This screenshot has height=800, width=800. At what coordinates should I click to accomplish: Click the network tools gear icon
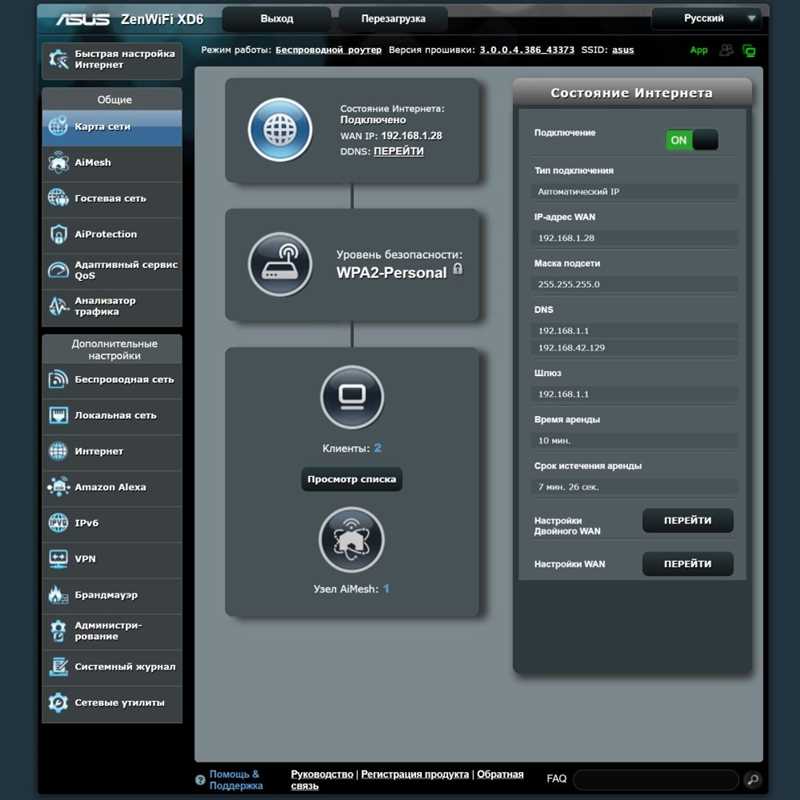click(x=58, y=703)
